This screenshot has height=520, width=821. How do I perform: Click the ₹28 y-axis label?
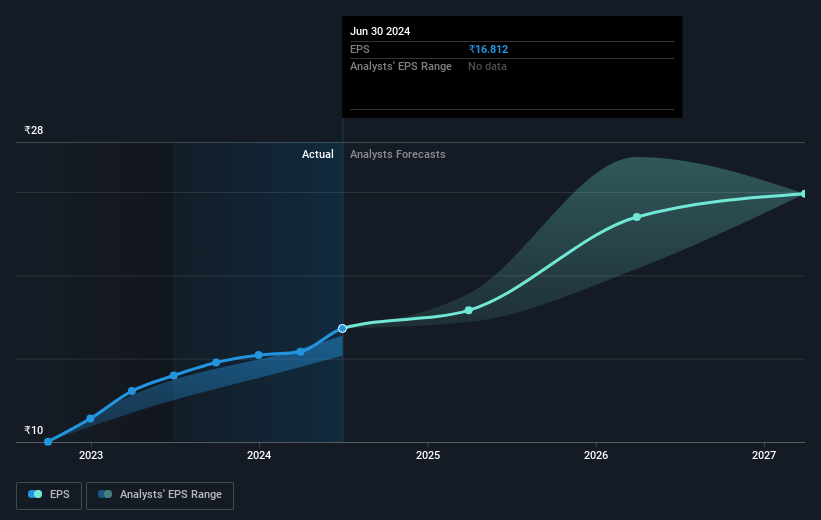point(34,130)
